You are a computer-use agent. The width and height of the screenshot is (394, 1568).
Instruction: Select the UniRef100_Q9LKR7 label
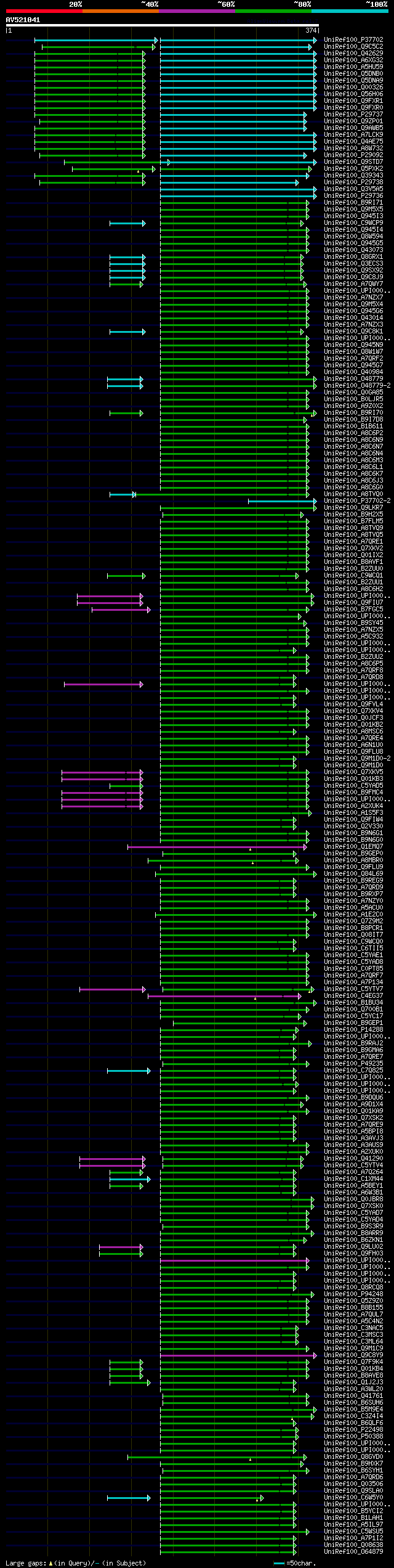click(x=353, y=508)
